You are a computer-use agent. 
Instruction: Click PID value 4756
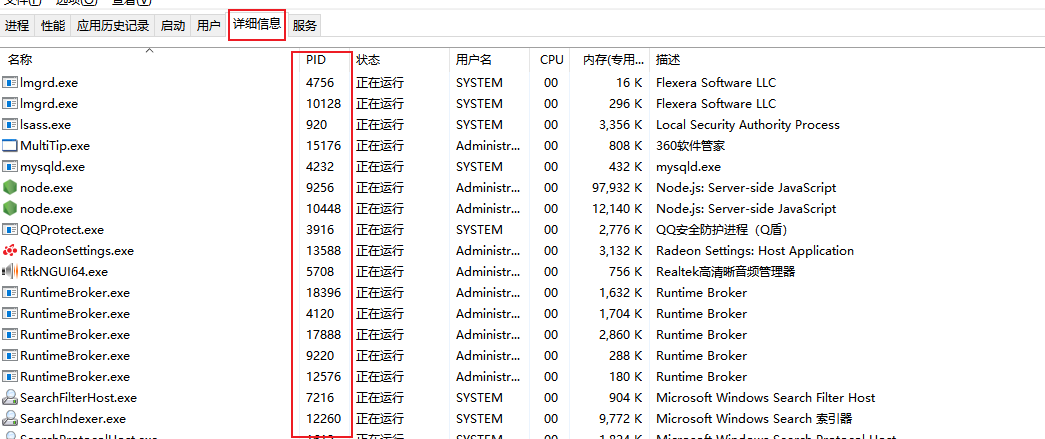[x=320, y=83]
